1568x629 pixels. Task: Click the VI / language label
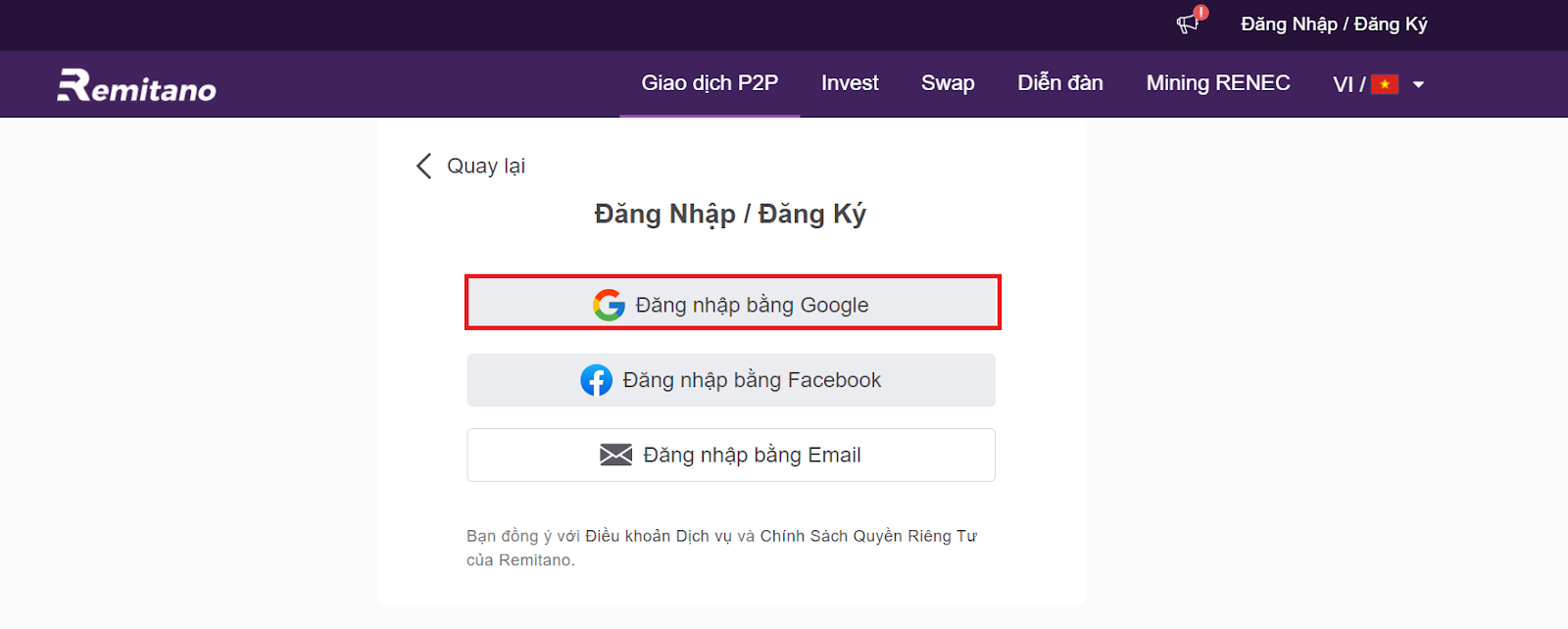click(x=1349, y=84)
